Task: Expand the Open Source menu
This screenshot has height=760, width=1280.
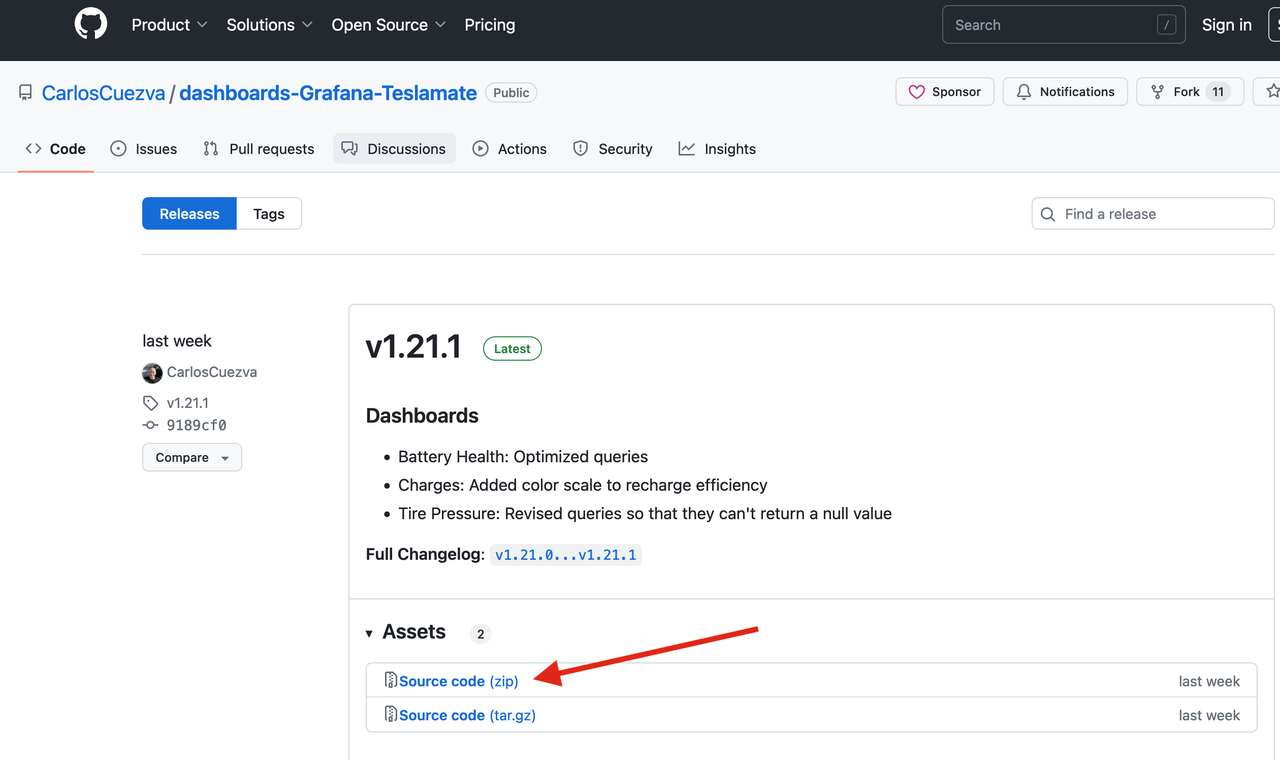Action: tap(389, 25)
